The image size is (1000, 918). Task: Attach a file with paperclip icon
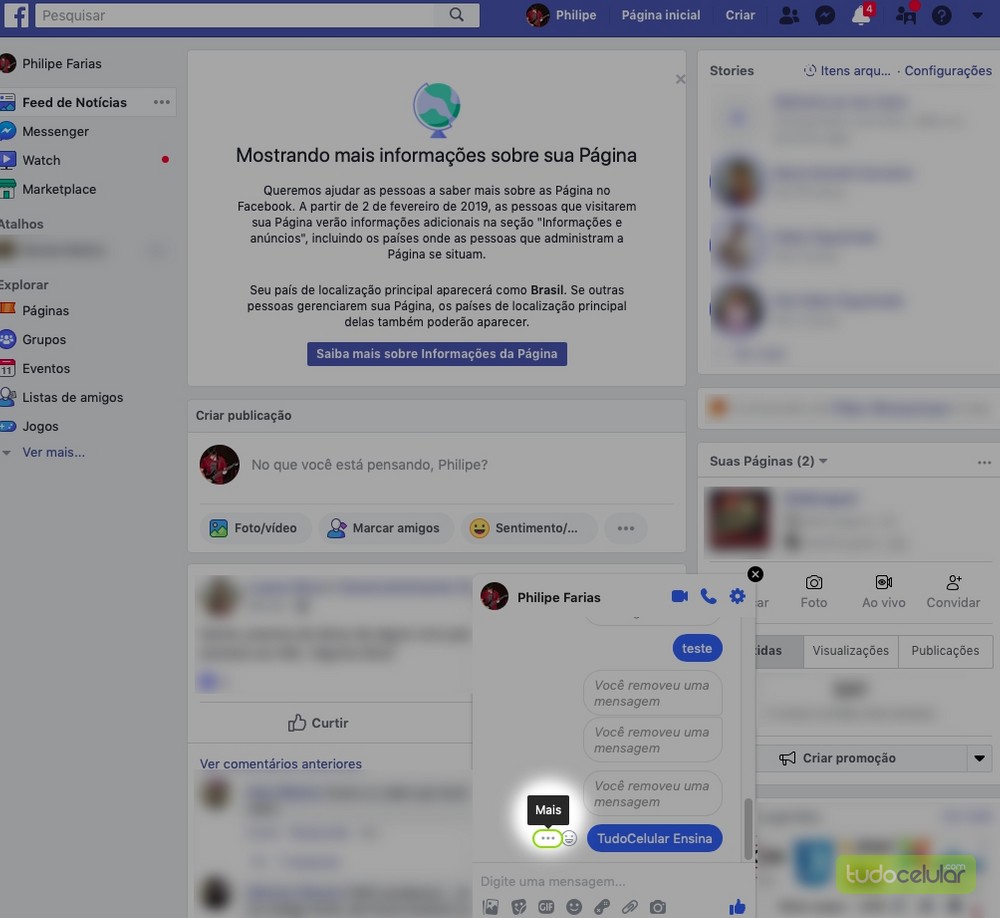629,907
